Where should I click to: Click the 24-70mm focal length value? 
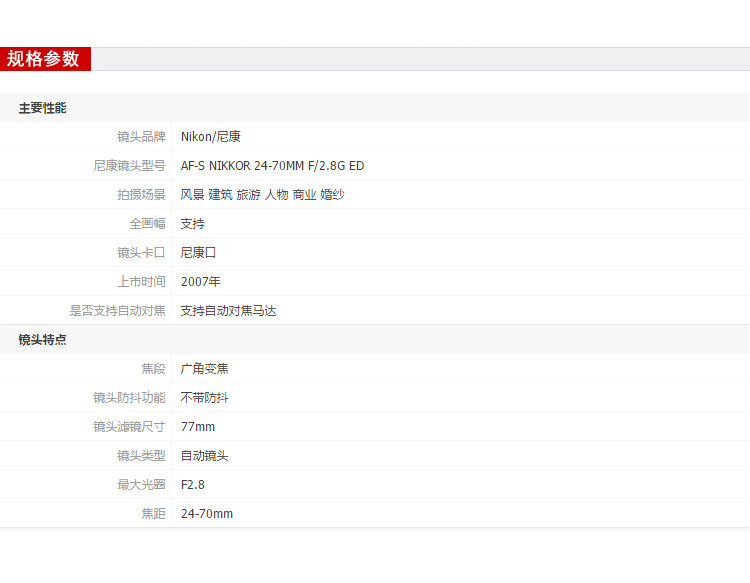coord(207,514)
